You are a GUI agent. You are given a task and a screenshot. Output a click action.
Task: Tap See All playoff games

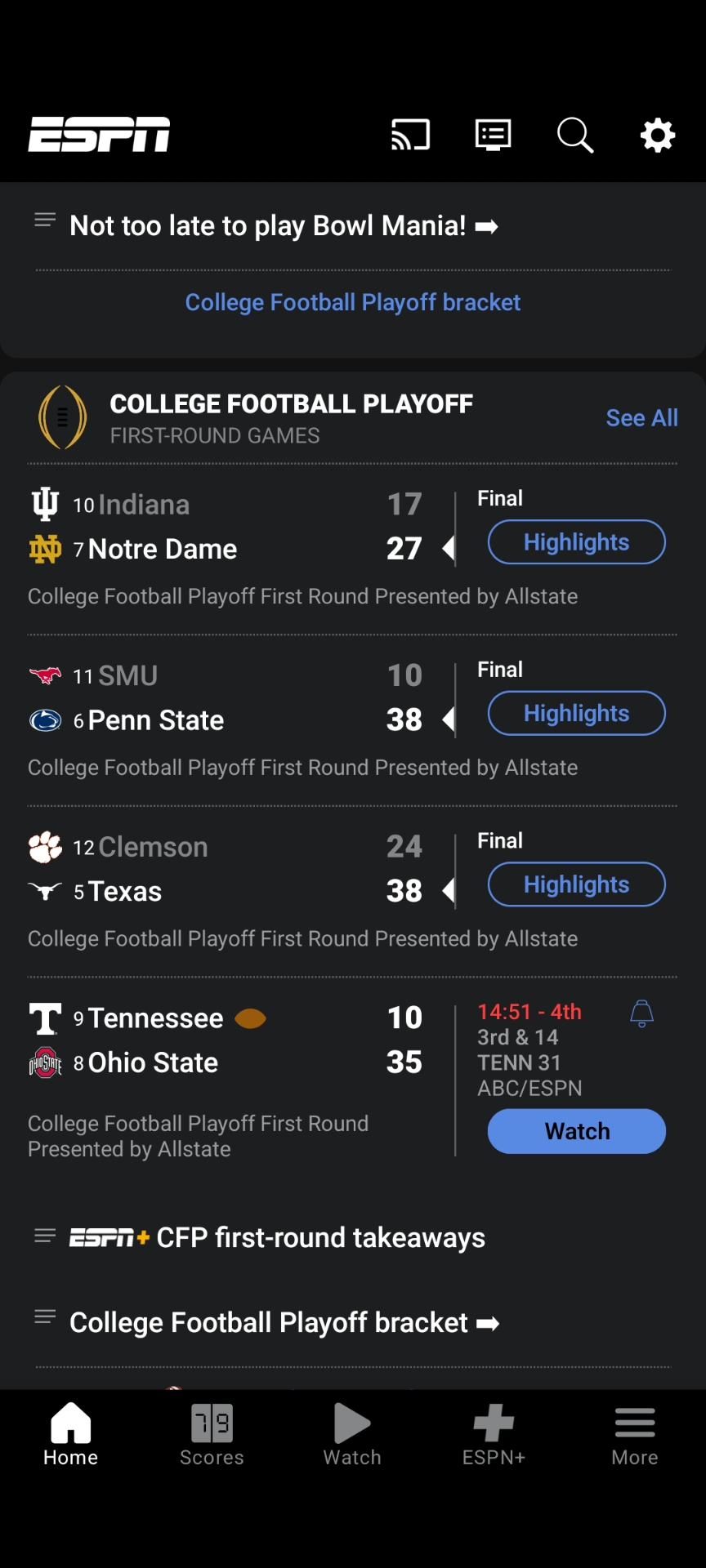pyautogui.click(x=641, y=418)
